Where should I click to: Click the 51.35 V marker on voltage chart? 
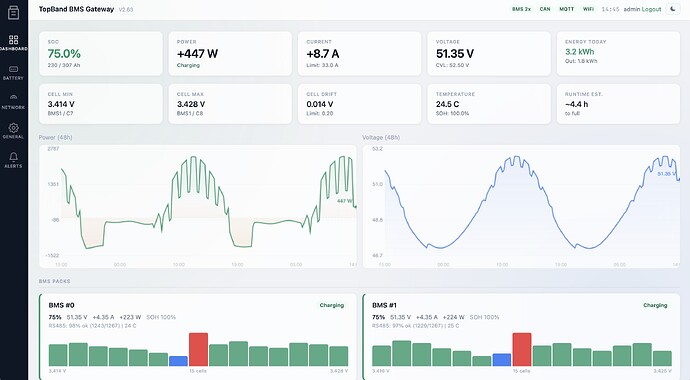[x=666, y=174]
